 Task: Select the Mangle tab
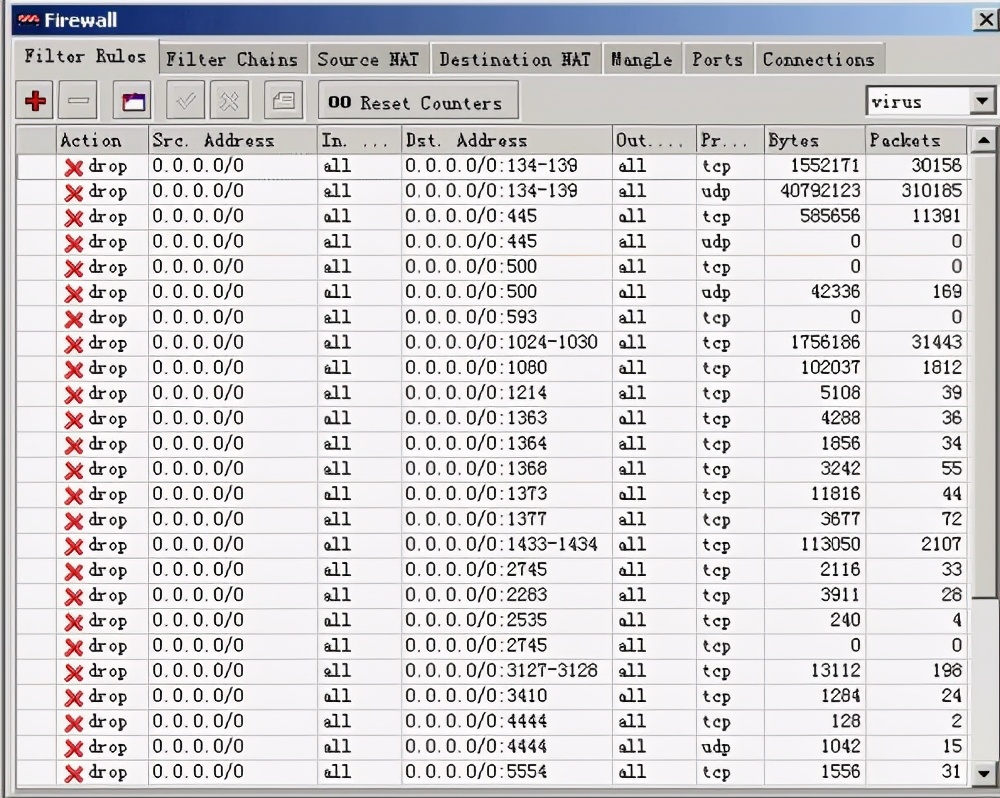pyautogui.click(x=642, y=59)
